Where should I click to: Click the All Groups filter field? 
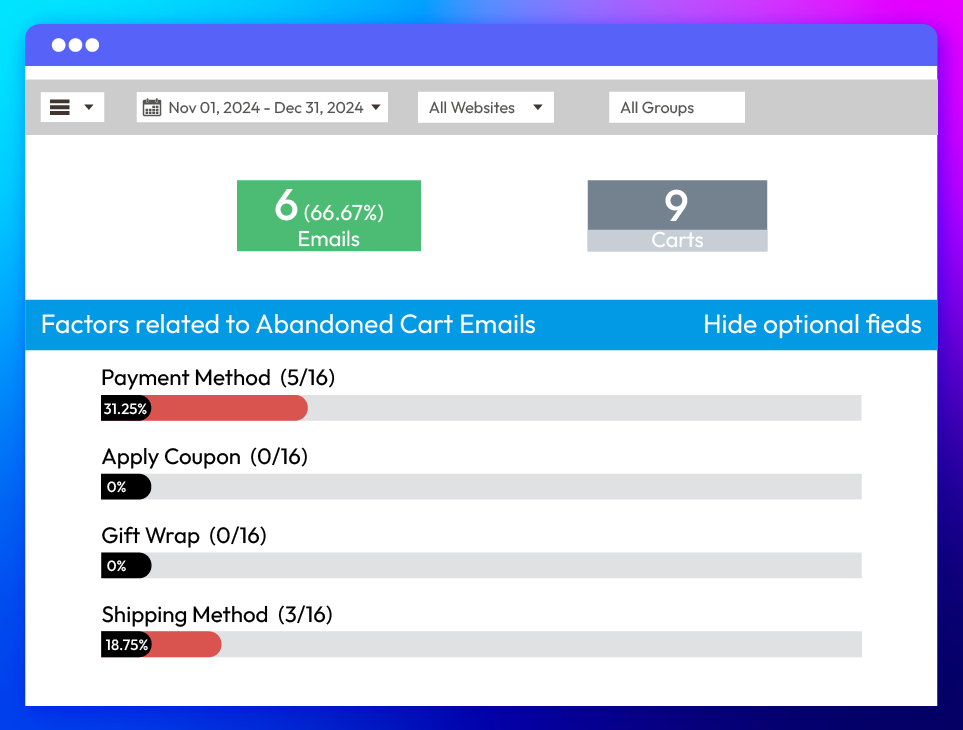tap(677, 107)
